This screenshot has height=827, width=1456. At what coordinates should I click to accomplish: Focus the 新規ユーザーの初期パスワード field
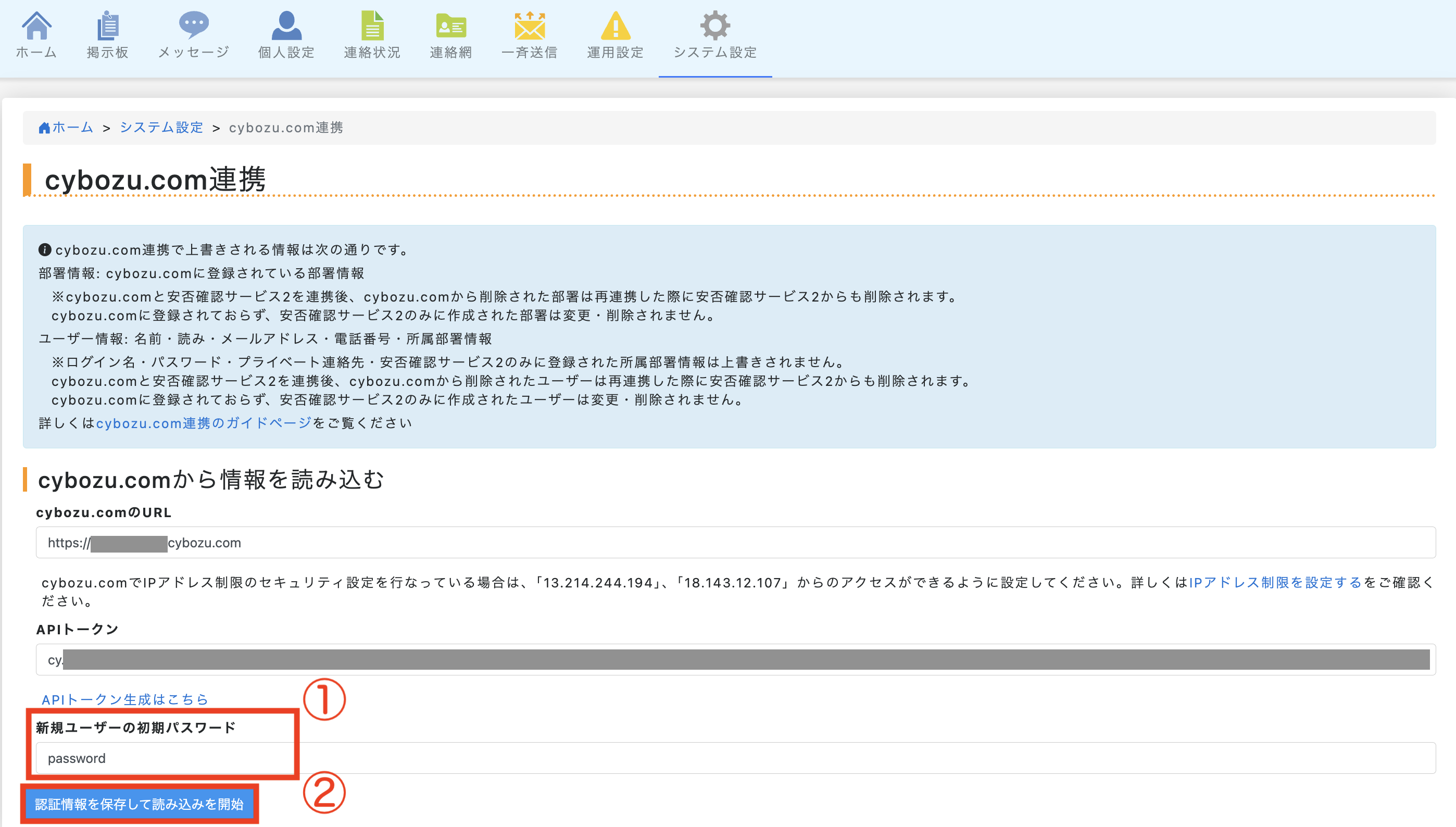(736, 758)
